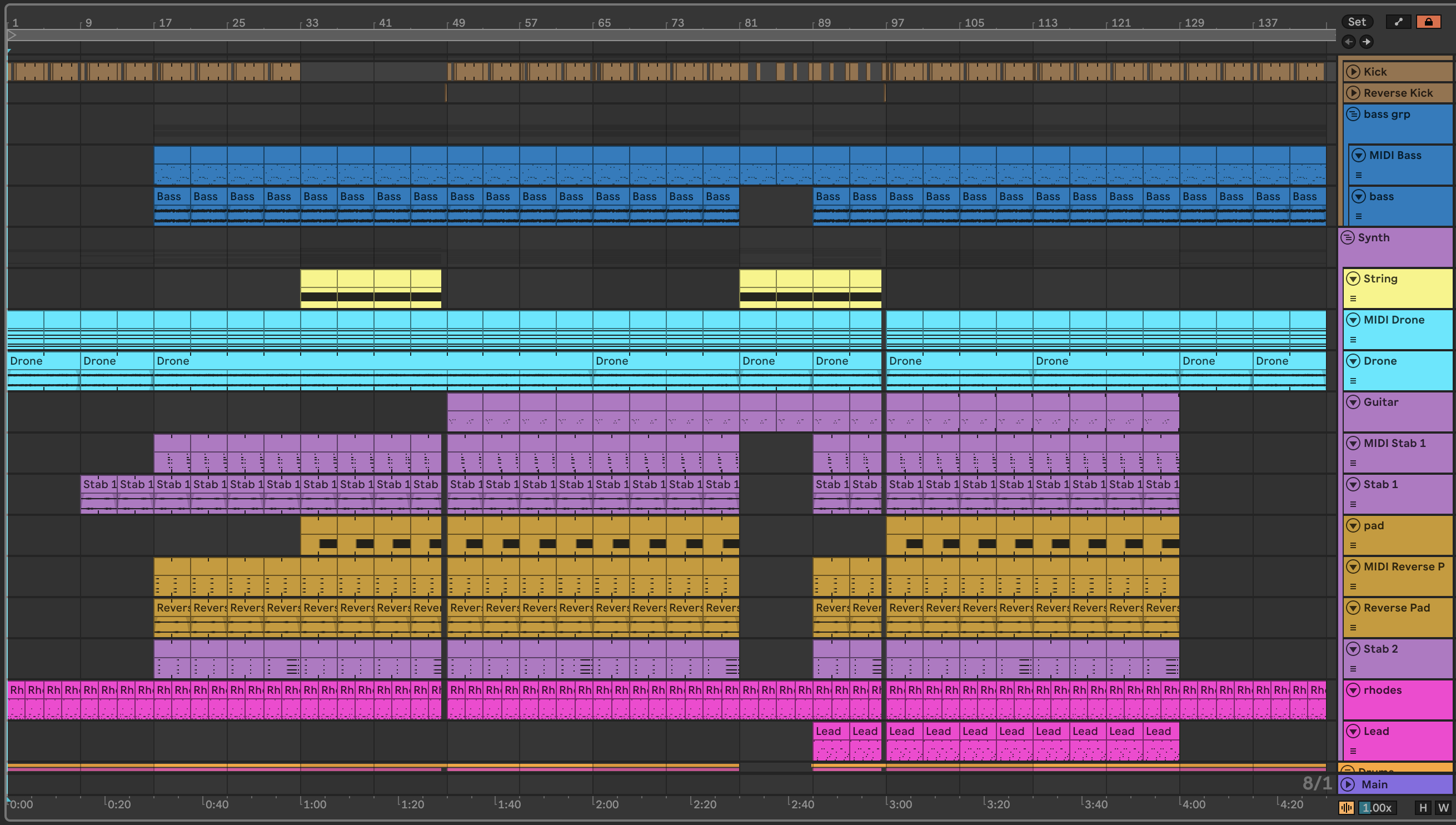Jump to the previous locator arrow

(x=1348, y=41)
